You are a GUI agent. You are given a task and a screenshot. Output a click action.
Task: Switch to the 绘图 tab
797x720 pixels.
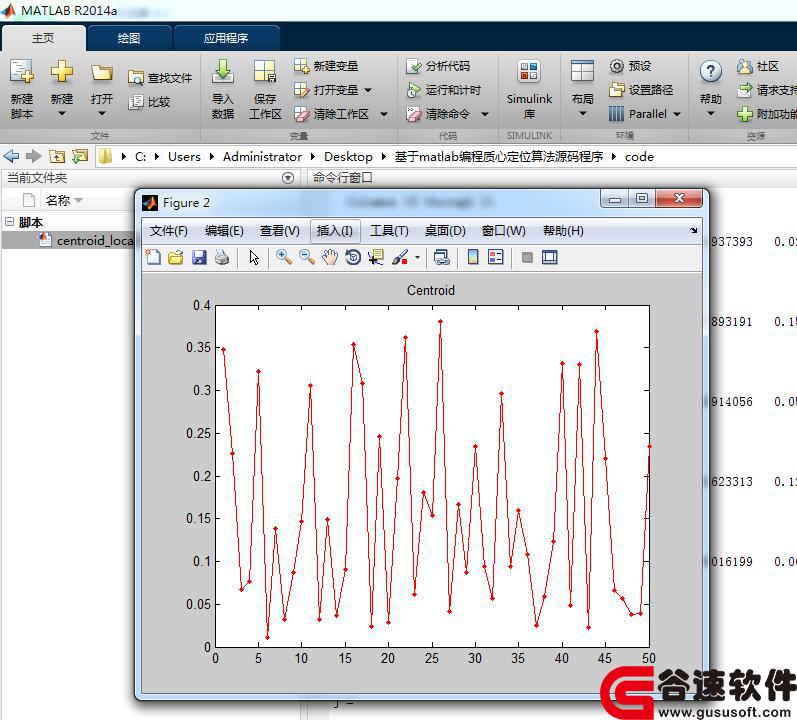[x=129, y=38]
